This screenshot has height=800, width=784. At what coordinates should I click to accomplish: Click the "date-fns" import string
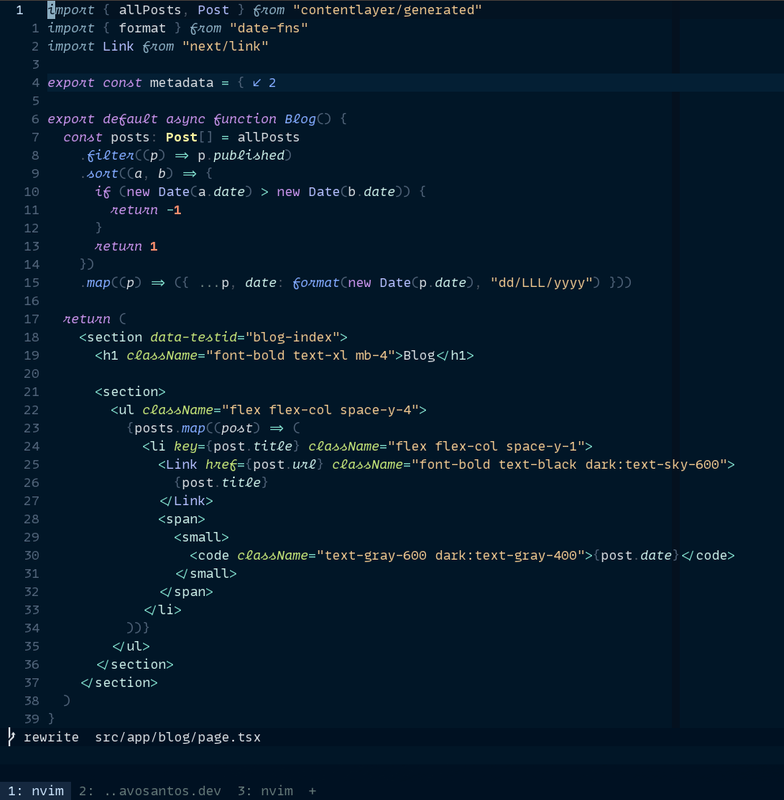pyautogui.click(x=269, y=28)
